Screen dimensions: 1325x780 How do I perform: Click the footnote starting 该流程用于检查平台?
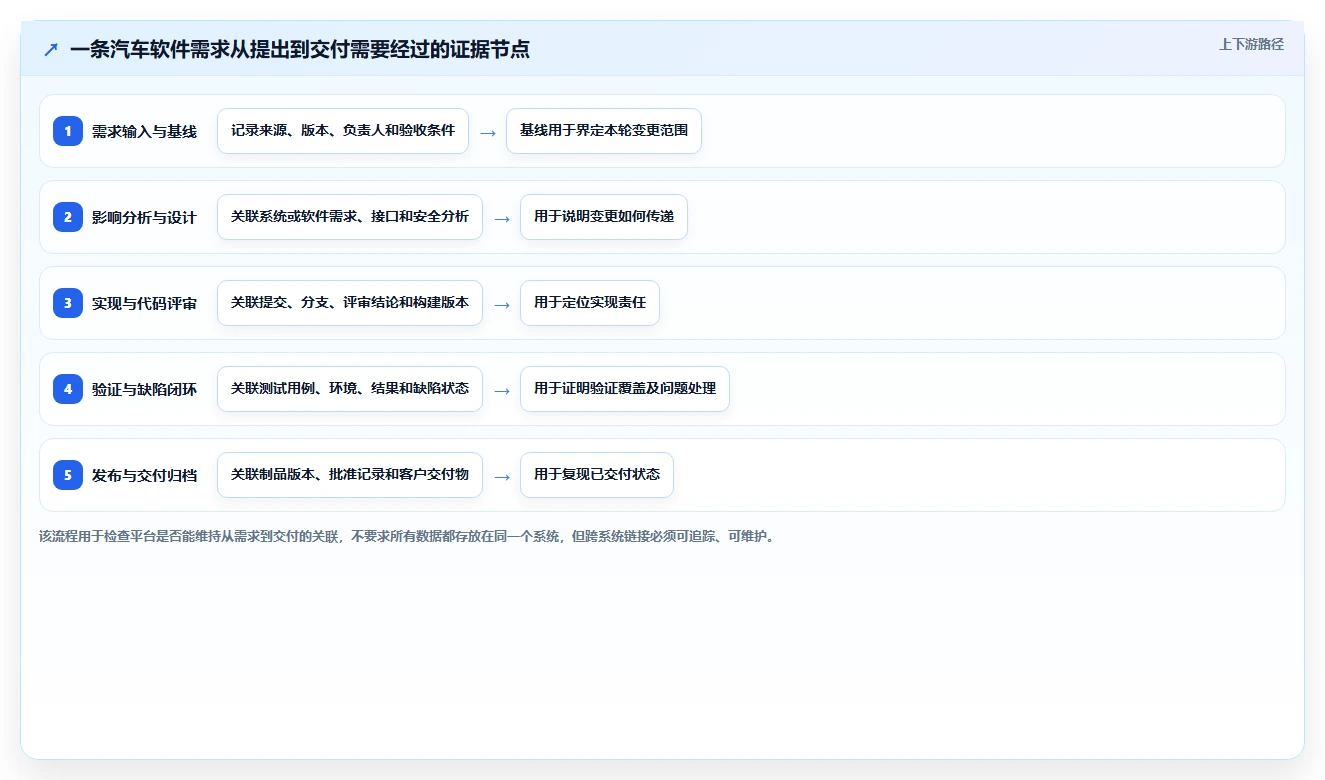point(407,536)
